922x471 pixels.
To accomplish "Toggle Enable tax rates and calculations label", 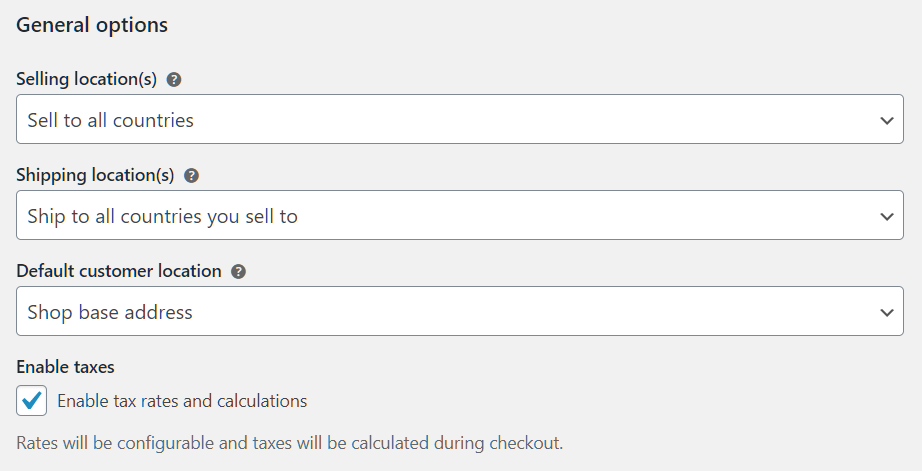I will [182, 401].
